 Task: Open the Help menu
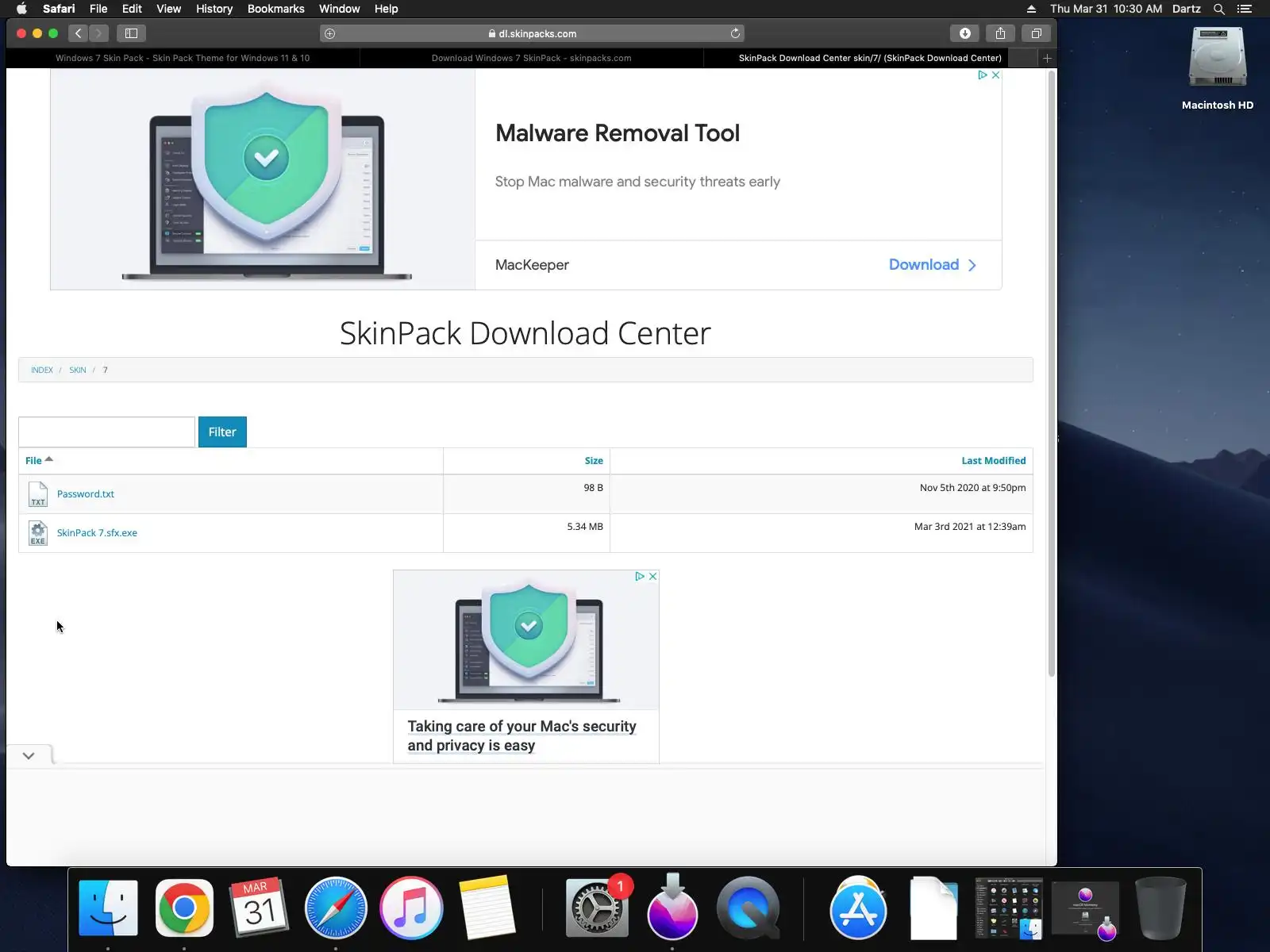[386, 9]
